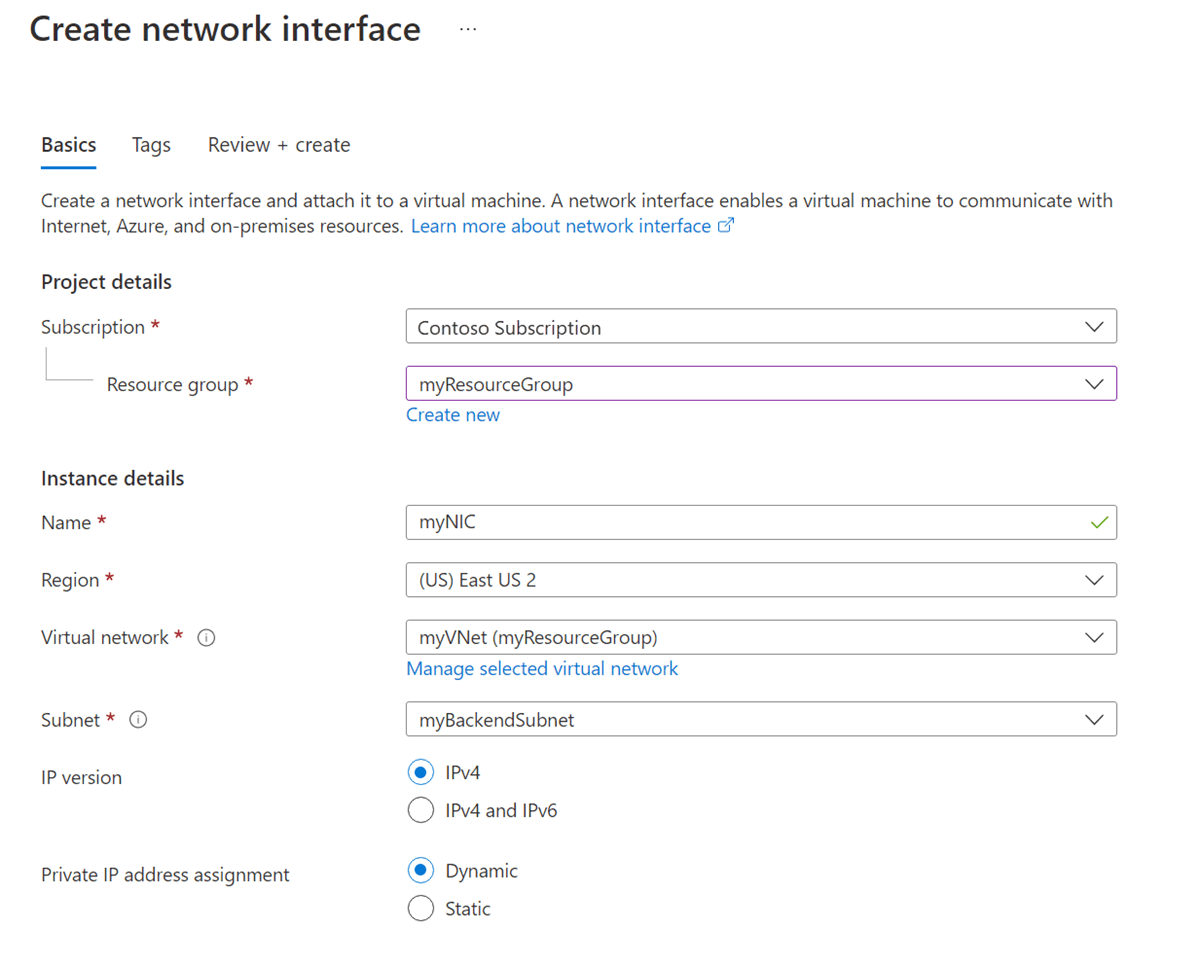Viewport: 1200px width, 965px height.
Task: Click the Create new resource group link
Action: (453, 414)
